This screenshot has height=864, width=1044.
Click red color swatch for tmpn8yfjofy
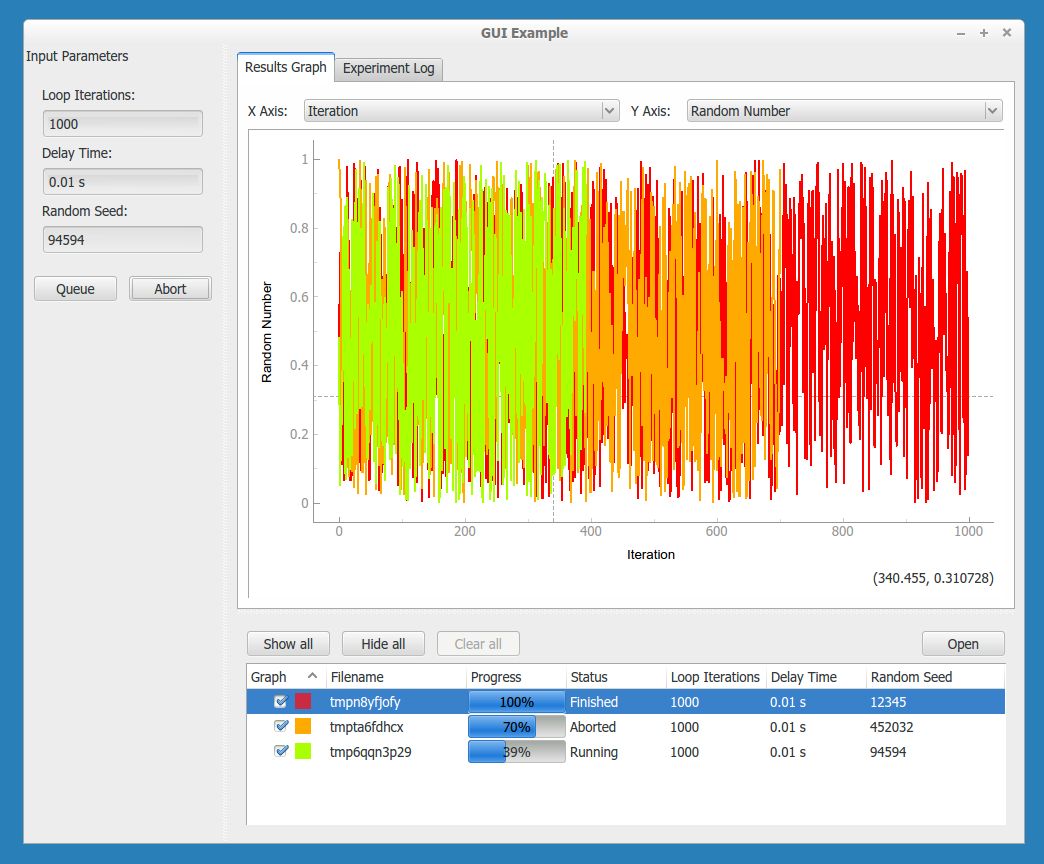click(x=303, y=702)
